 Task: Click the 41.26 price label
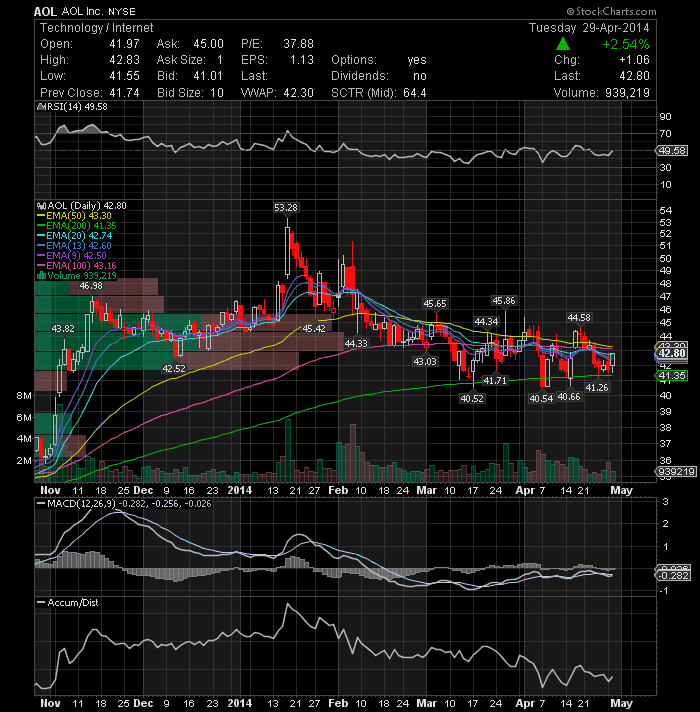tap(596, 387)
